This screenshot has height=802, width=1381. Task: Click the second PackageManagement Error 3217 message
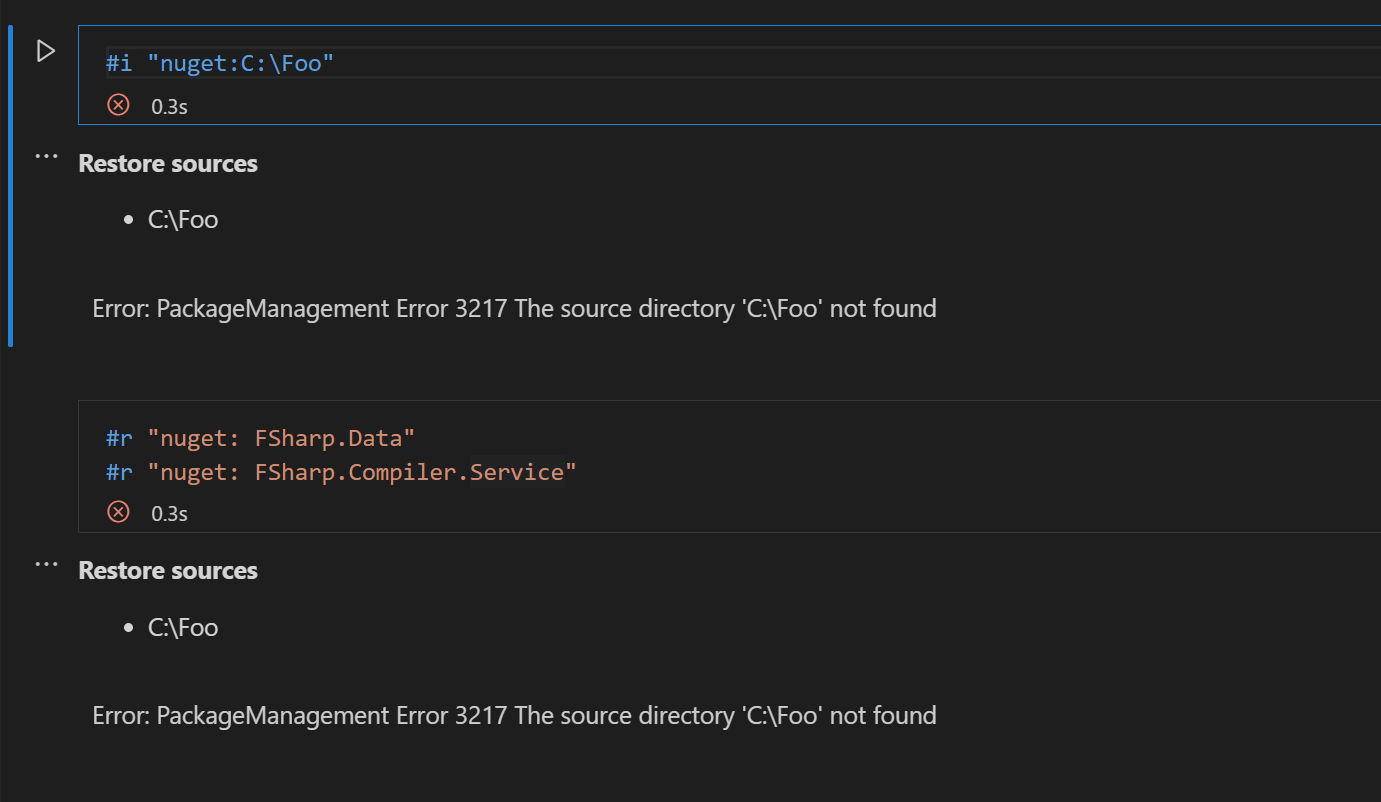(x=514, y=715)
